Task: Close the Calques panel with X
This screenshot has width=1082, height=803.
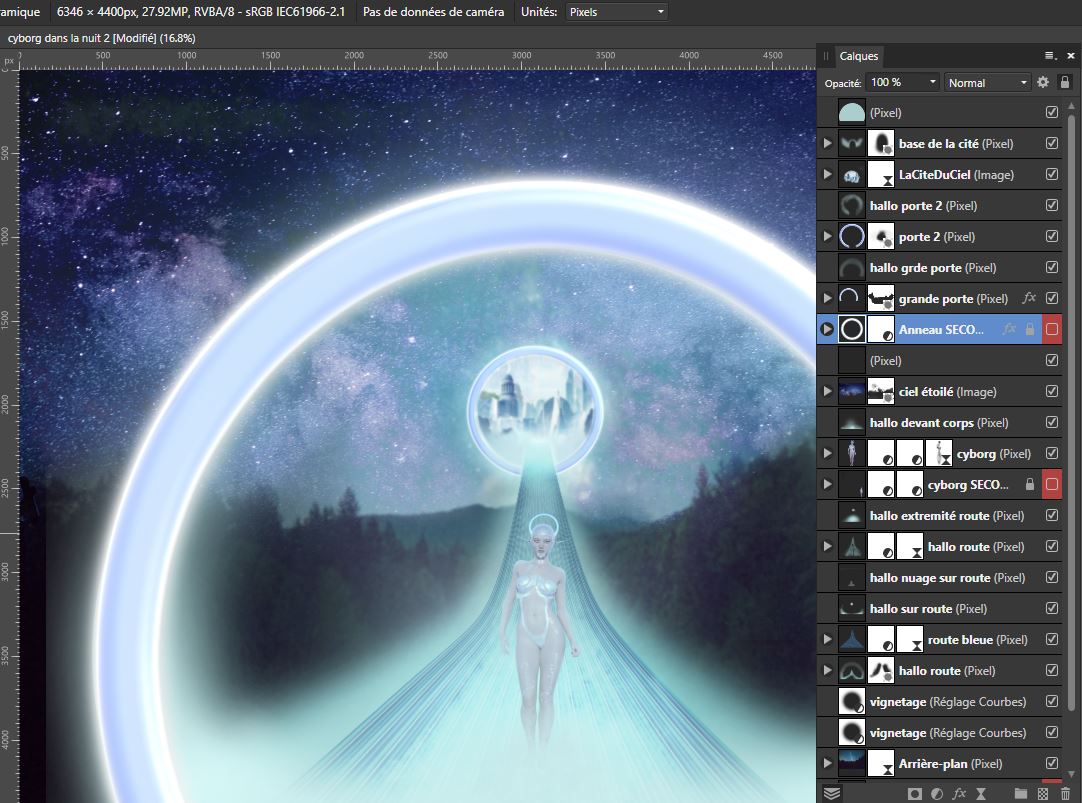Action: 1071,56
